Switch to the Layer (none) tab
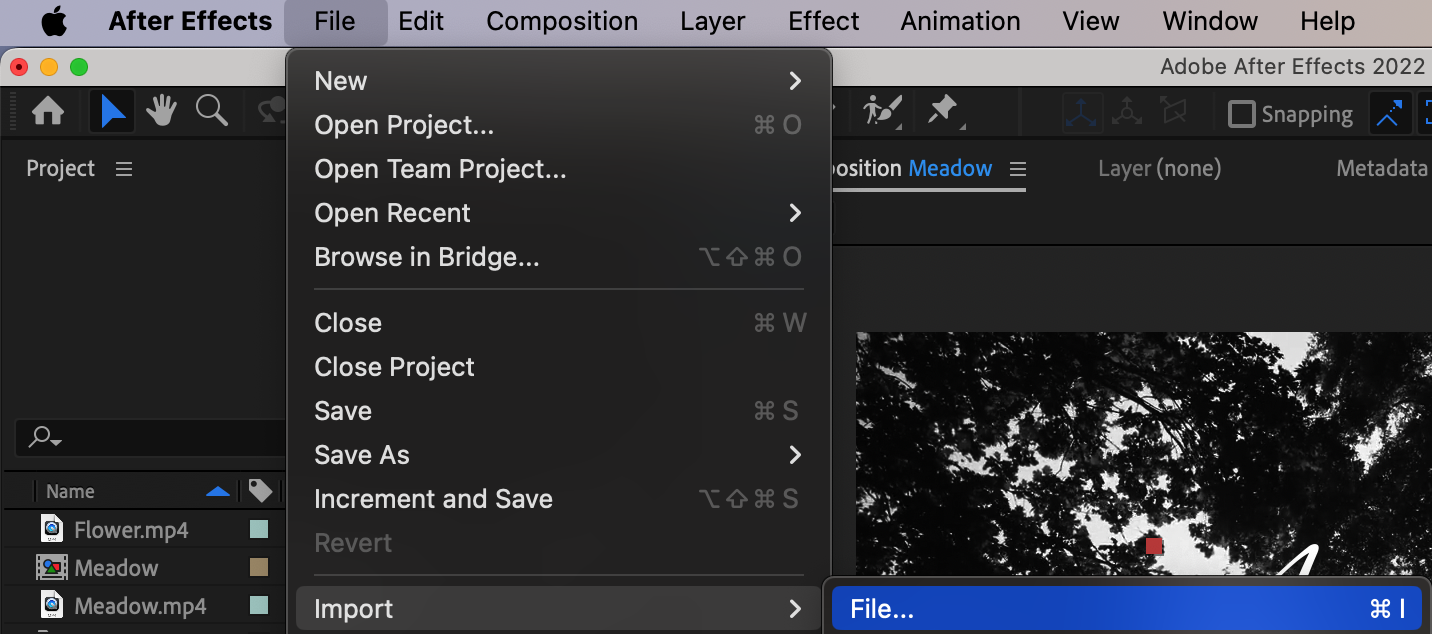The width and height of the screenshot is (1432, 634). point(1159,169)
